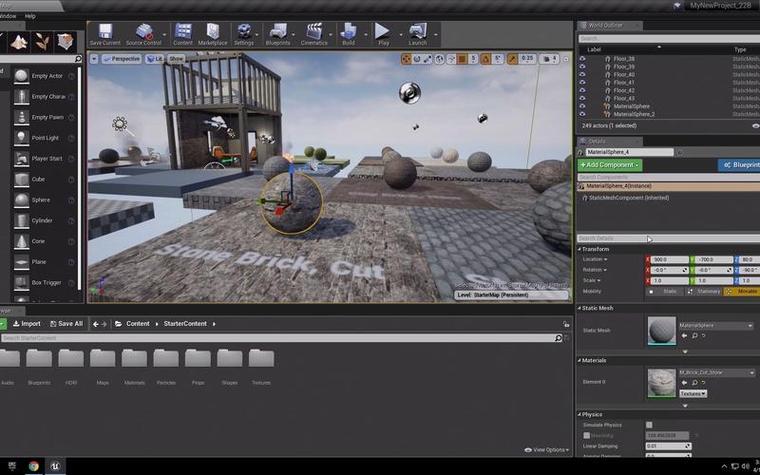Toggle world/local coordinate system globe icon
The height and width of the screenshot is (475, 760).
pyautogui.click(x=440, y=59)
